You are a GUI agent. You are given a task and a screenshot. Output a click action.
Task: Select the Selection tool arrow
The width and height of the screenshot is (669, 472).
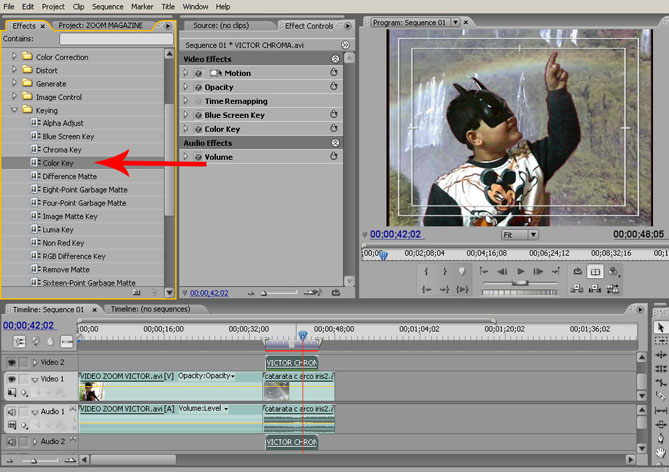[x=660, y=327]
